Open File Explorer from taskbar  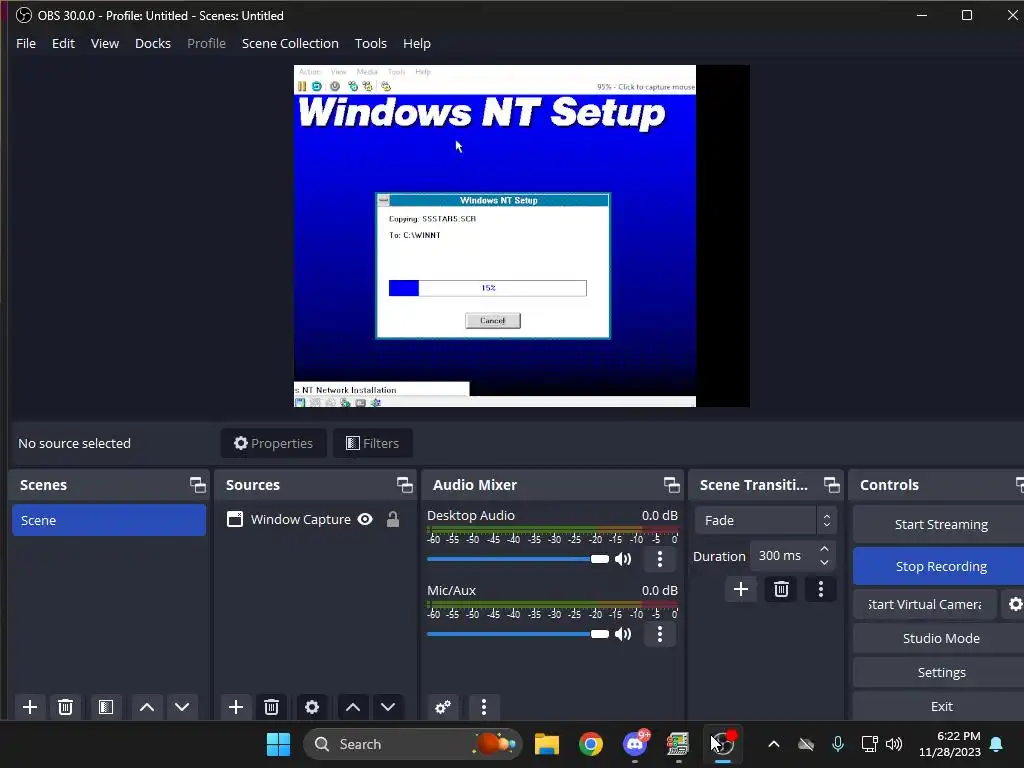pos(547,744)
